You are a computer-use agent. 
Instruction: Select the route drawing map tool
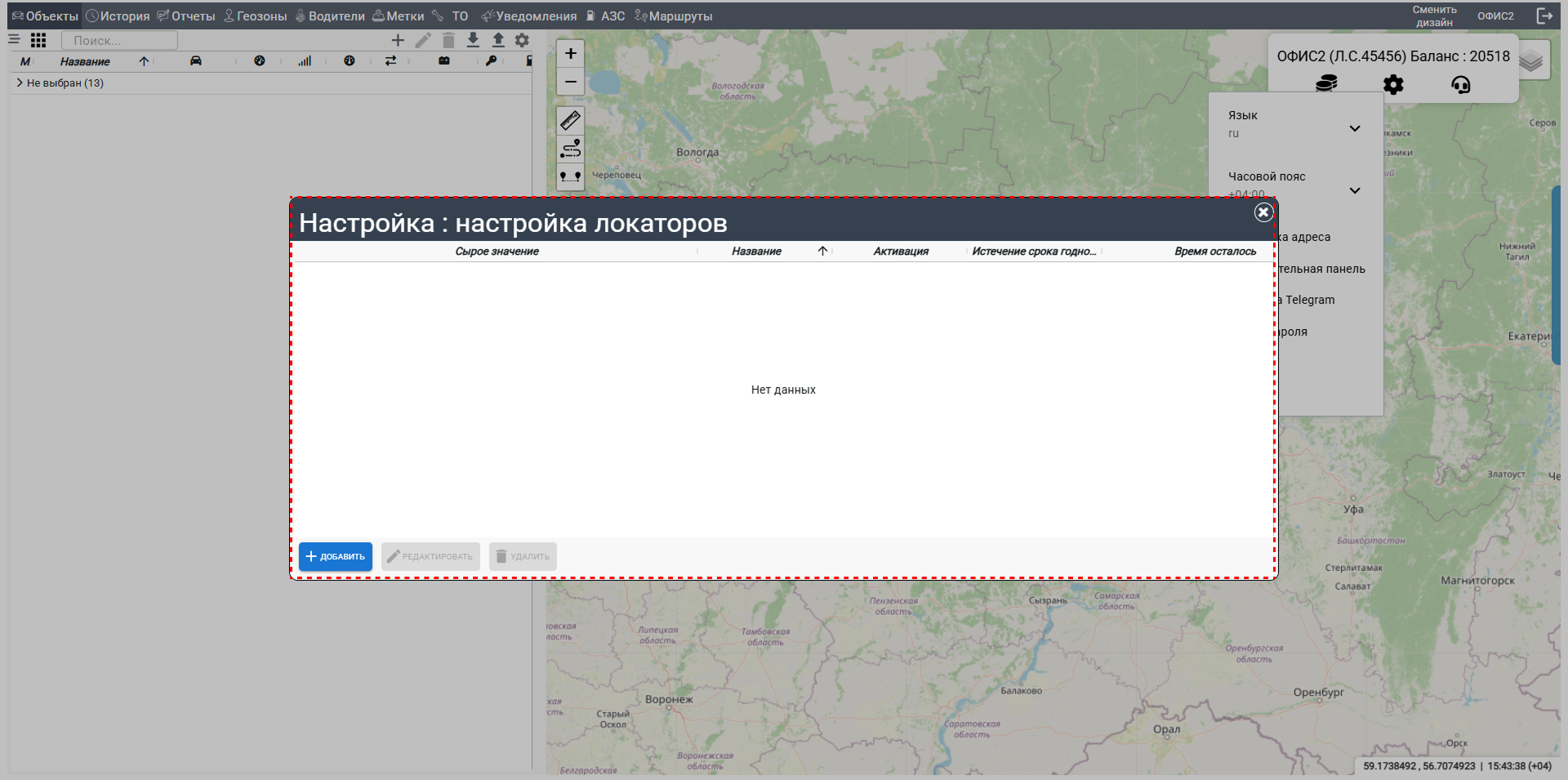point(570,149)
